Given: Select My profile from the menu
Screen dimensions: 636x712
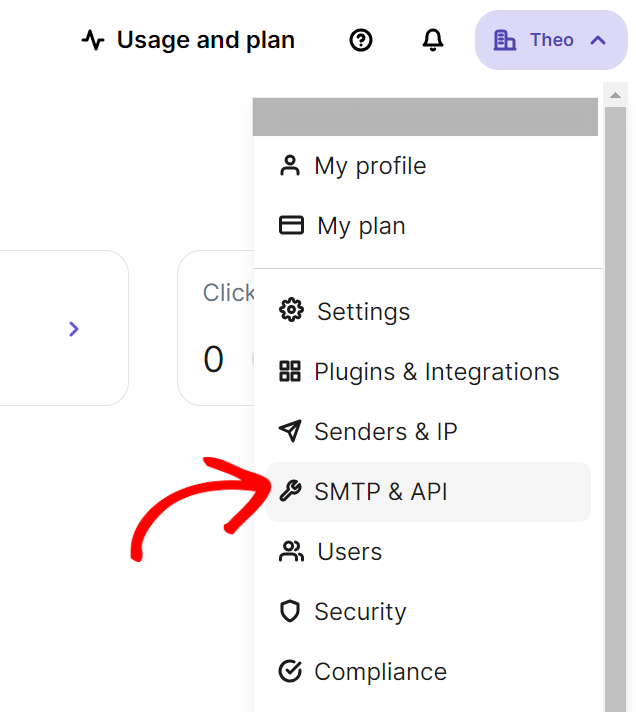Looking at the screenshot, I should coord(370,166).
